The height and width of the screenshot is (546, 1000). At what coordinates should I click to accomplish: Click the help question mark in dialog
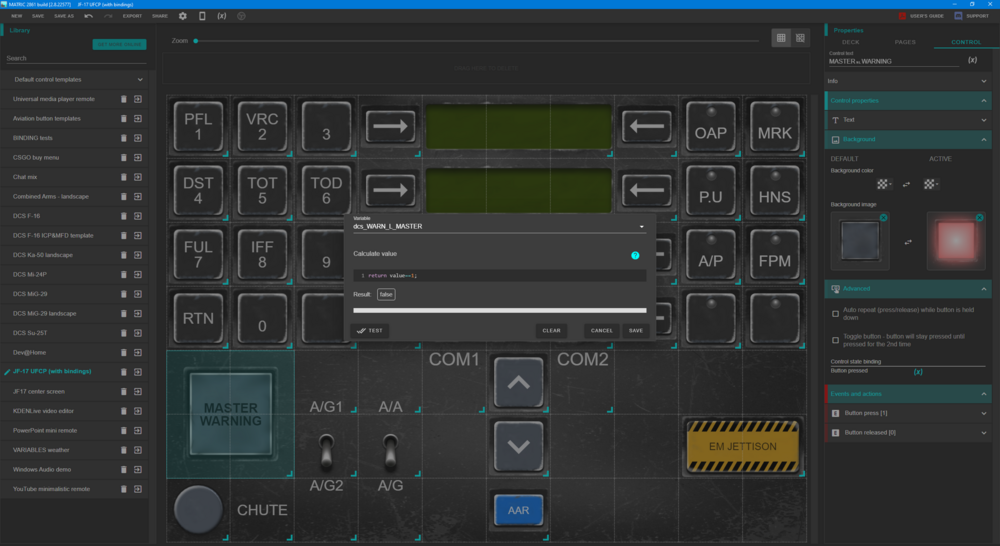[635, 255]
